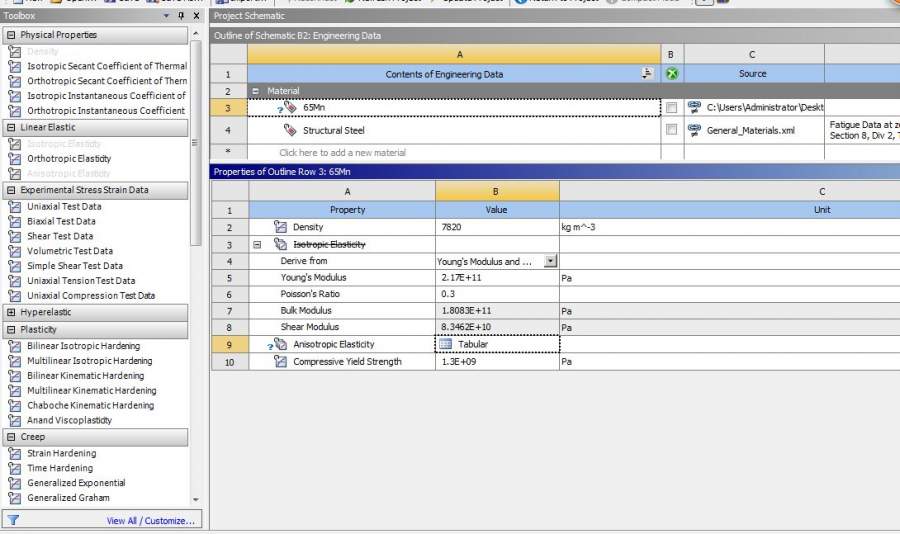This screenshot has height=534, width=900.
Task: Open View All / Customize link
Action: coord(150,521)
